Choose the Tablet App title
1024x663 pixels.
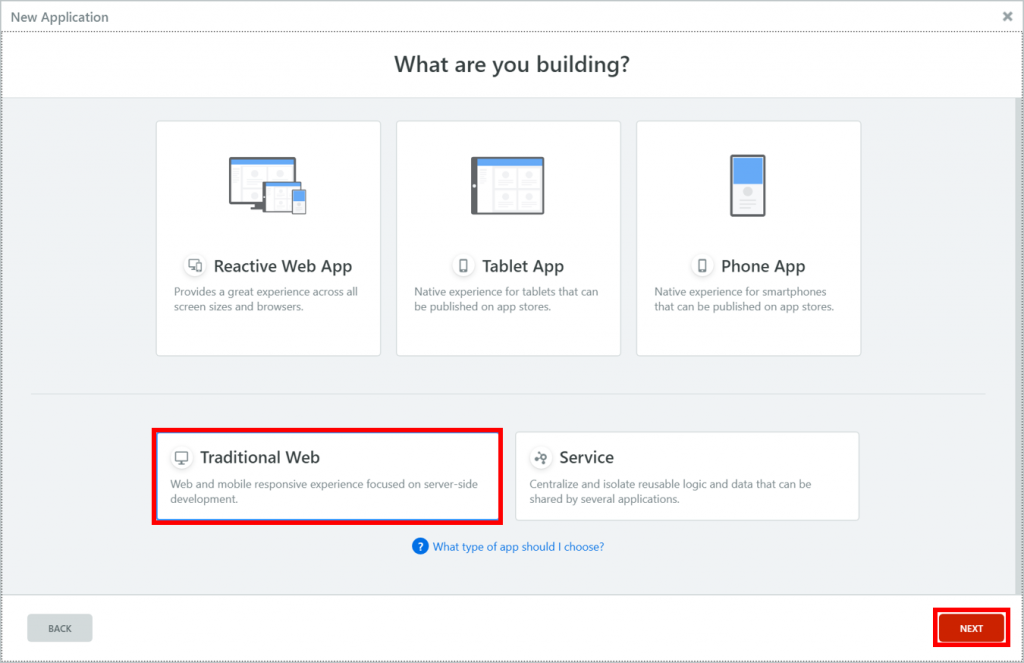pyautogui.click(x=522, y=266)
